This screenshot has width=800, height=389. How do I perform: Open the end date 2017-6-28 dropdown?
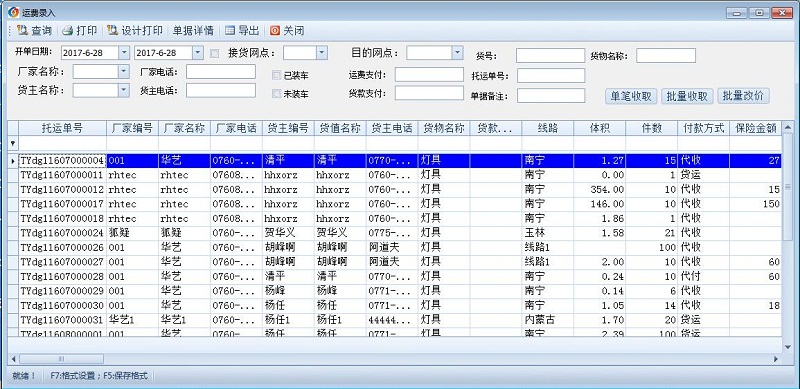(x=197, y=53)
